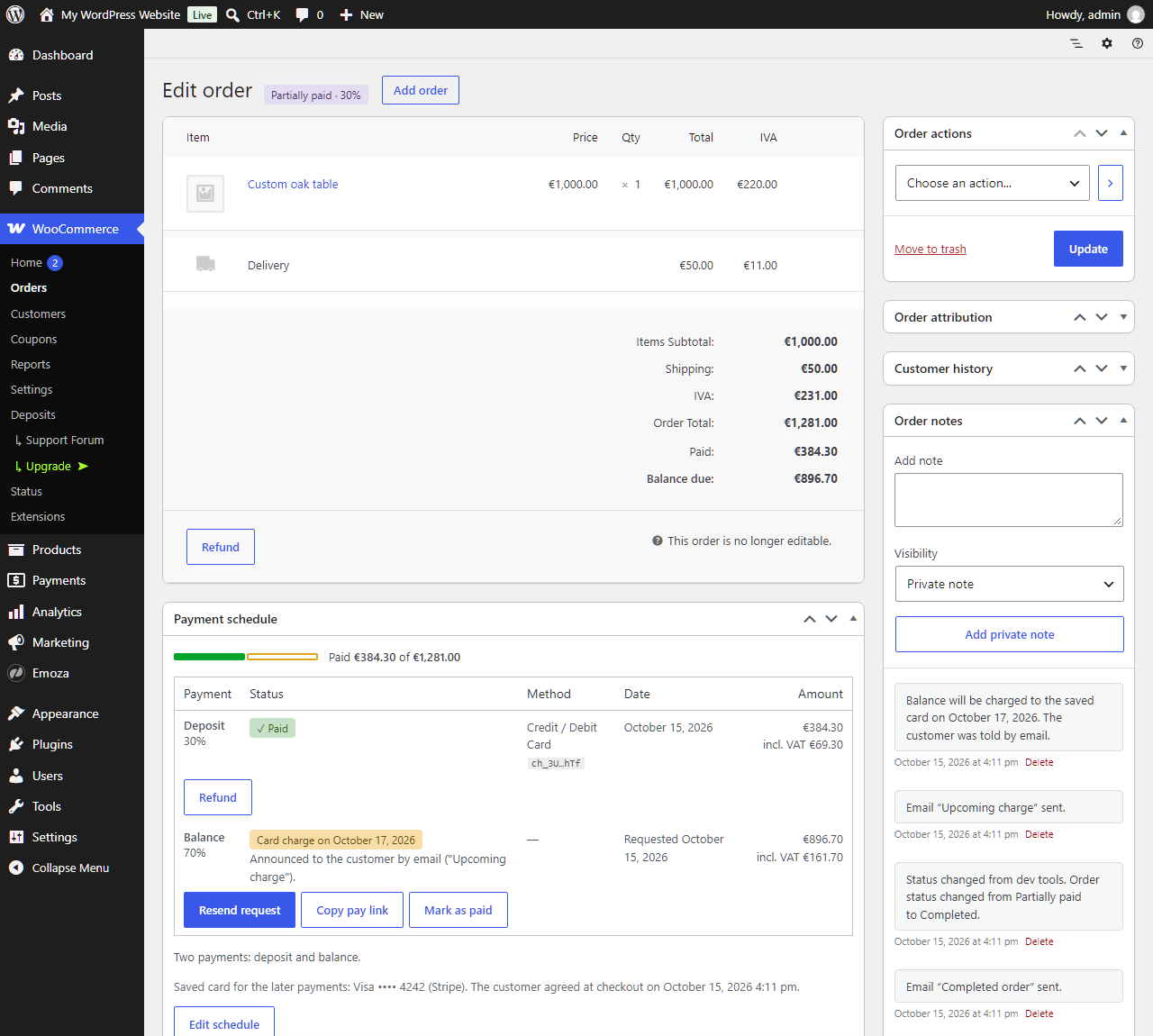This screenshot has height=1036, width=1153.
Task: Open the Custom oak table link
Action: click(293, 184)
